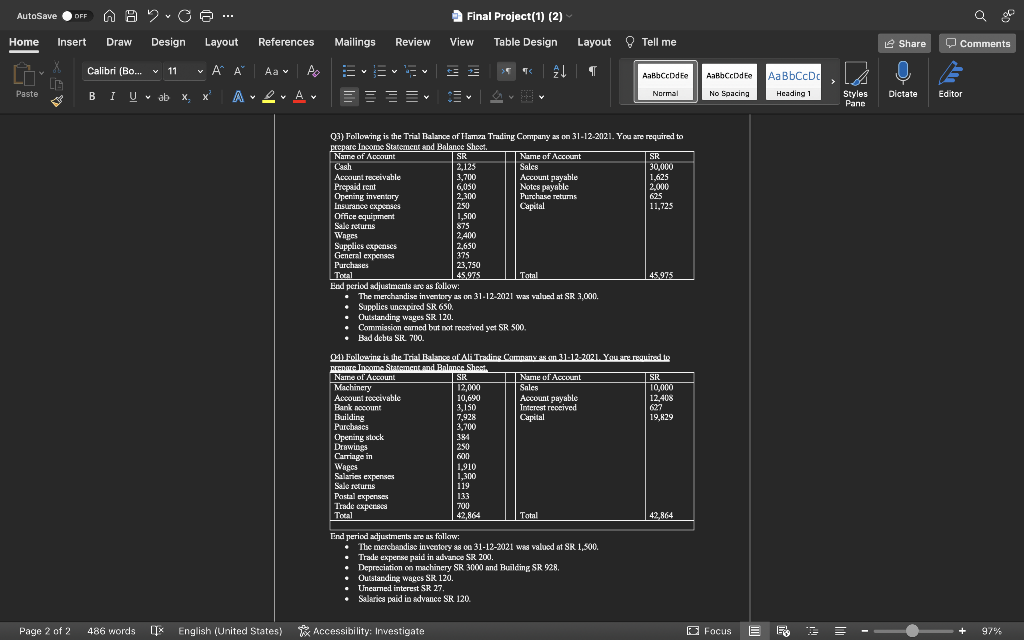Click the Center text alignment icon
Image resolution: width=1024 pixels, height=640 pixels.
click(370, 97)
